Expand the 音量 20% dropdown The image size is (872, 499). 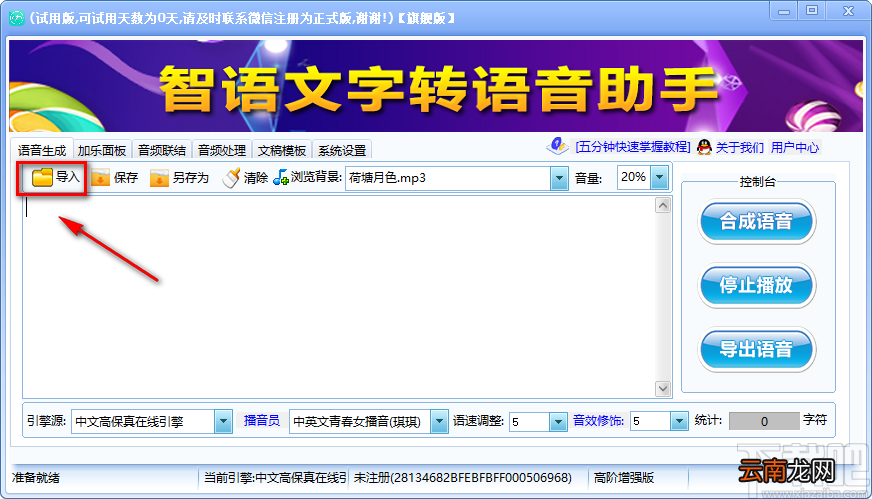tap(659, 177)
